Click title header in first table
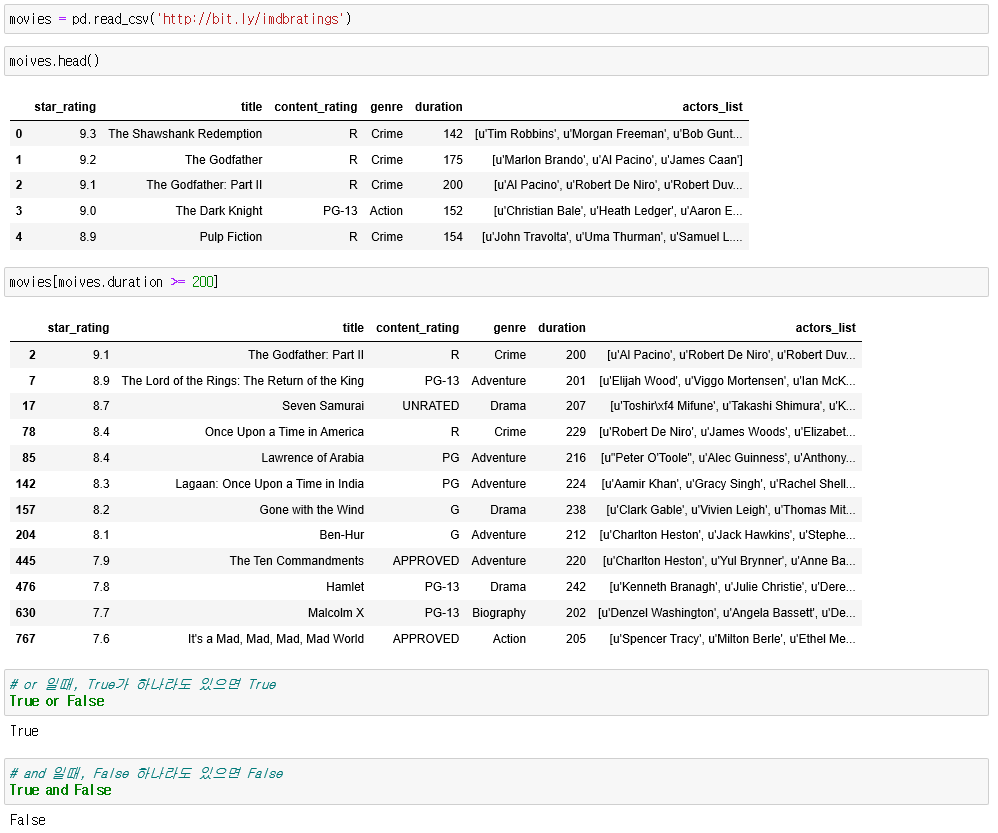The image size is (998, 833). (251, 107)
